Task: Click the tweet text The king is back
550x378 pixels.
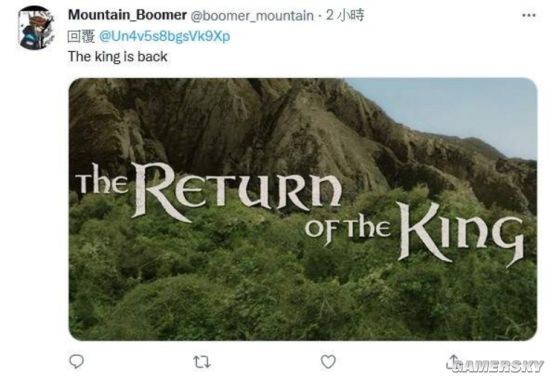Action: click(x=118, y=57)
